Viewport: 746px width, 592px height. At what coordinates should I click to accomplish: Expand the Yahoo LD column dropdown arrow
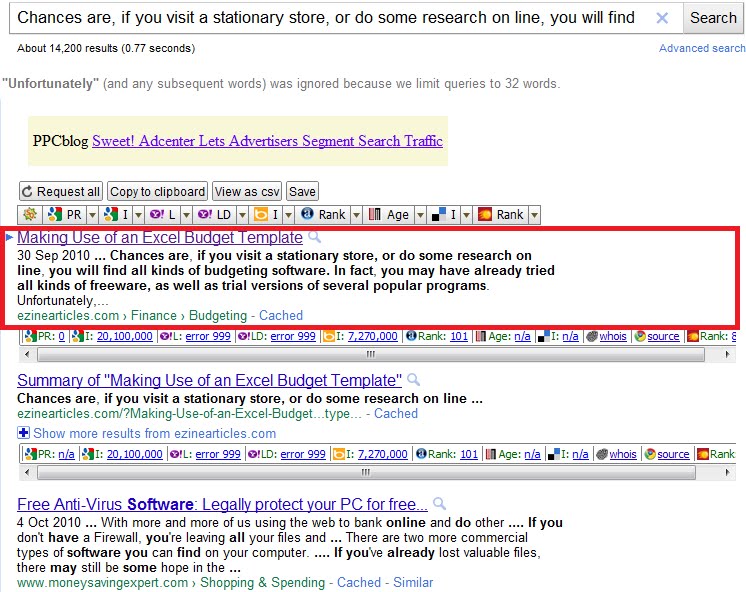242,215
